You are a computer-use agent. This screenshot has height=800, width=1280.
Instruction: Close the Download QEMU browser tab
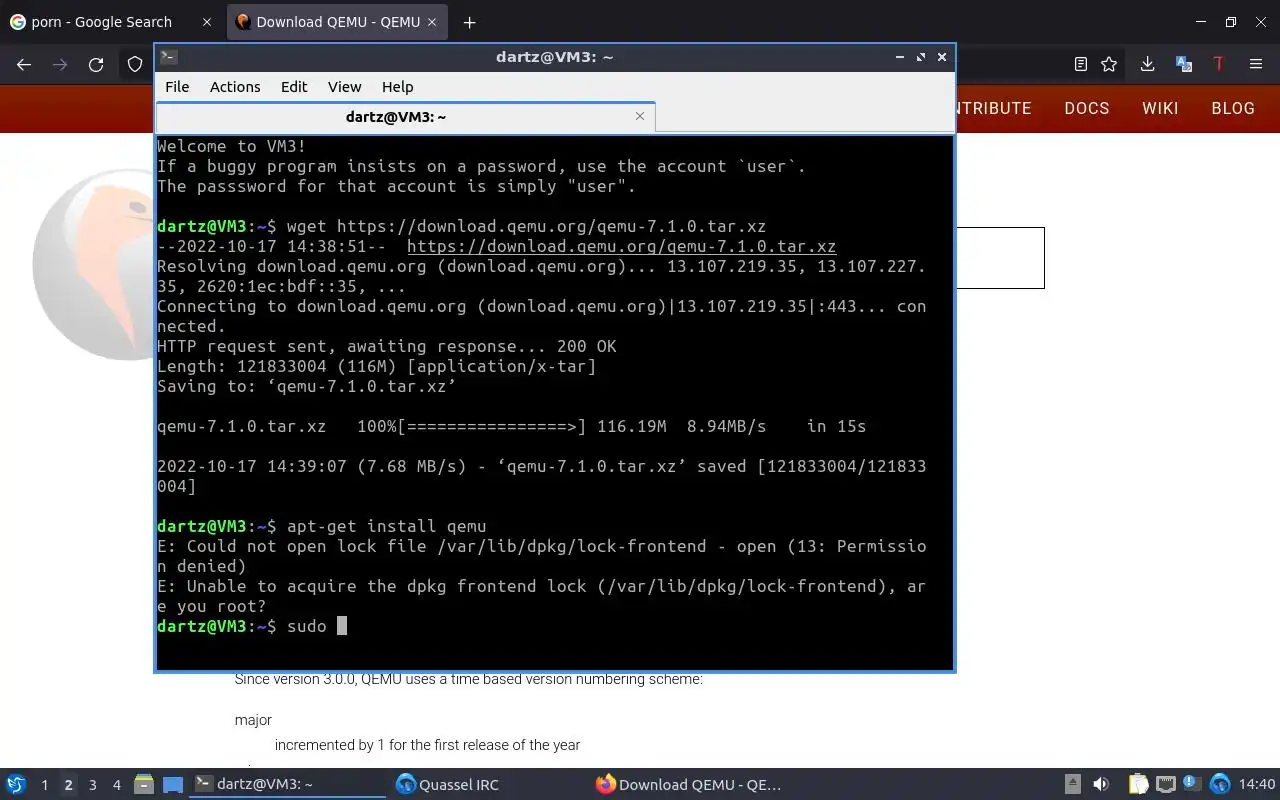pos(431,22)
